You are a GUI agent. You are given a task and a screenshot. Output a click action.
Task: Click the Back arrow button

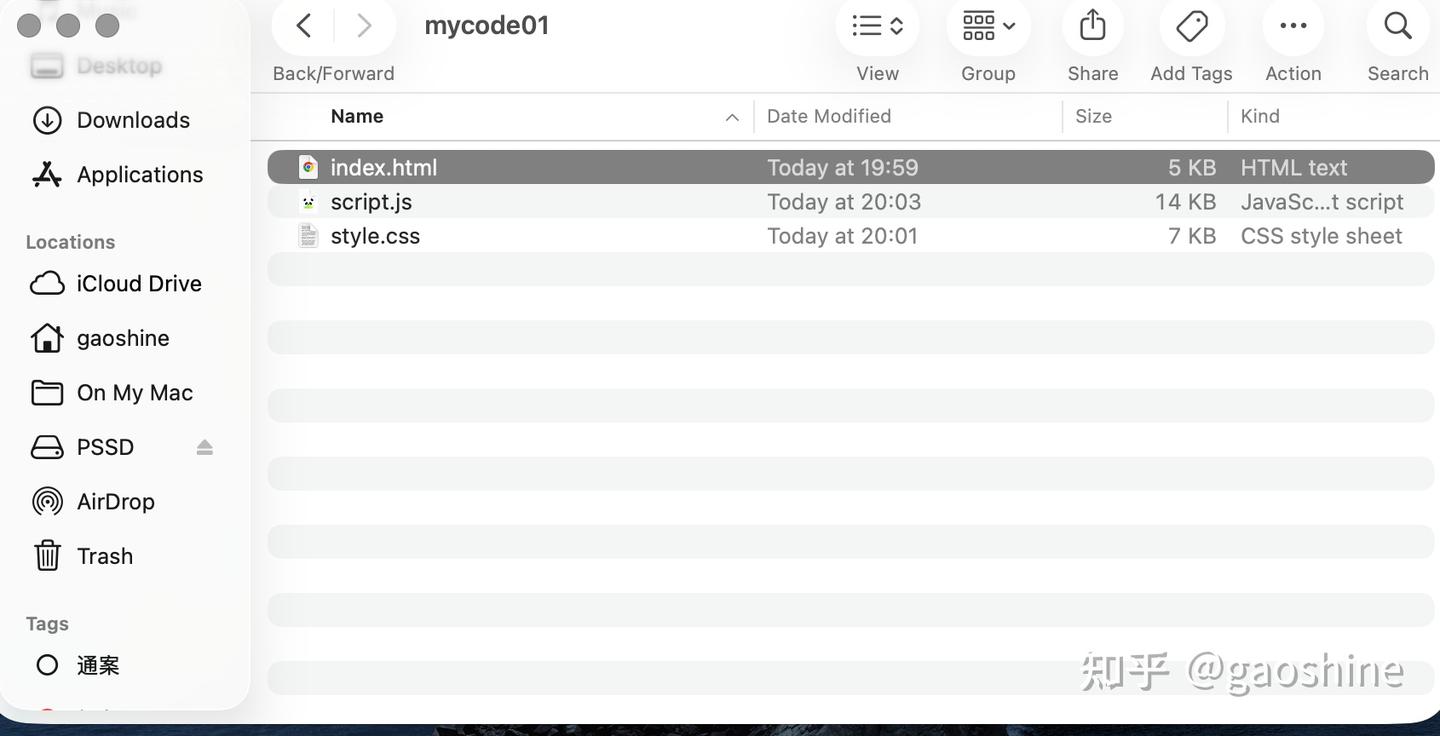(304, 26)
